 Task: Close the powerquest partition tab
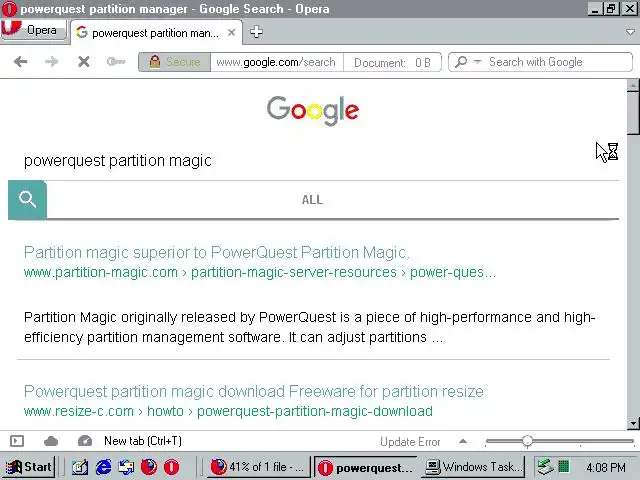[231, 32]
